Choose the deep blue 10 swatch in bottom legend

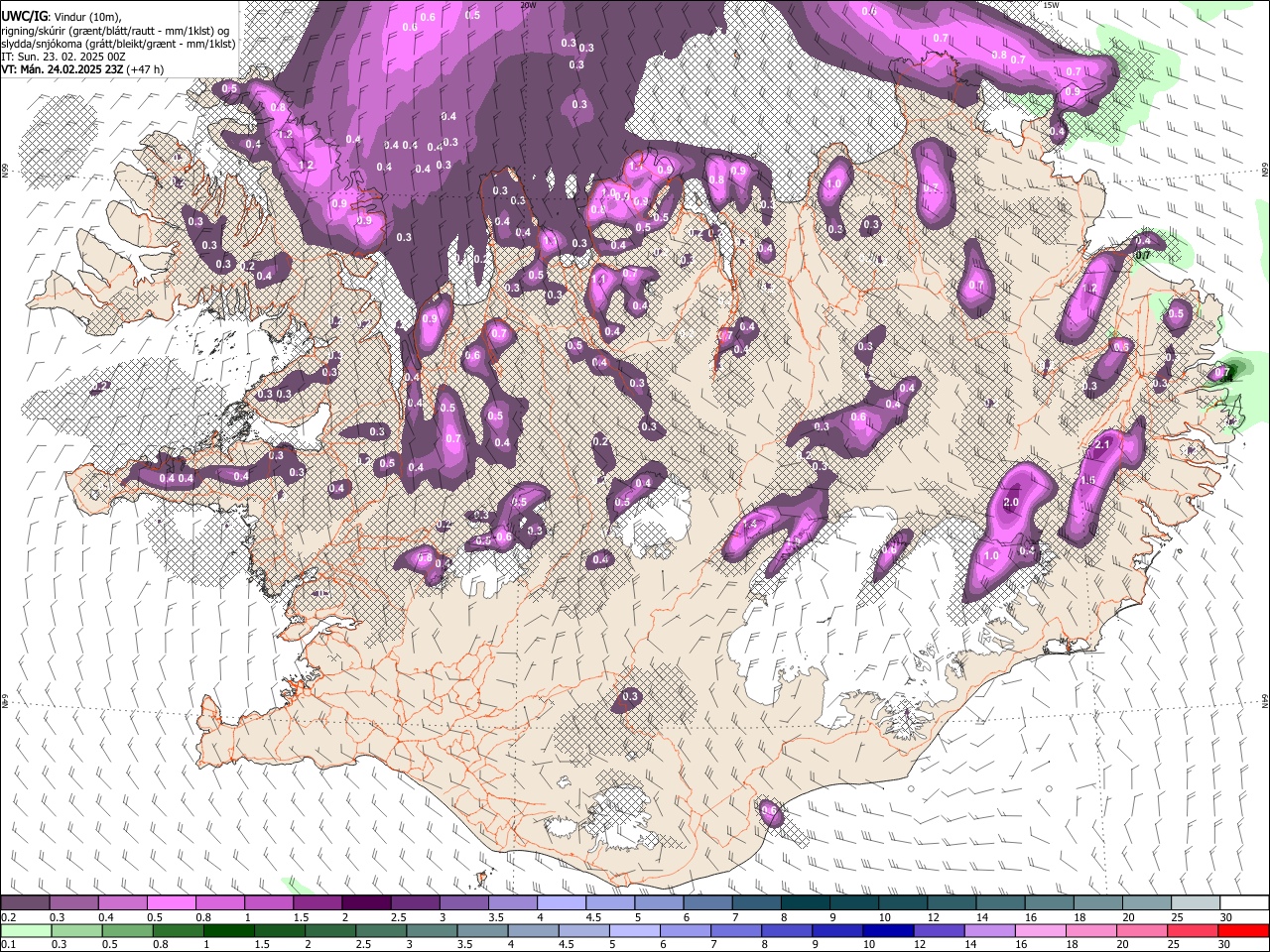[886, 931]
